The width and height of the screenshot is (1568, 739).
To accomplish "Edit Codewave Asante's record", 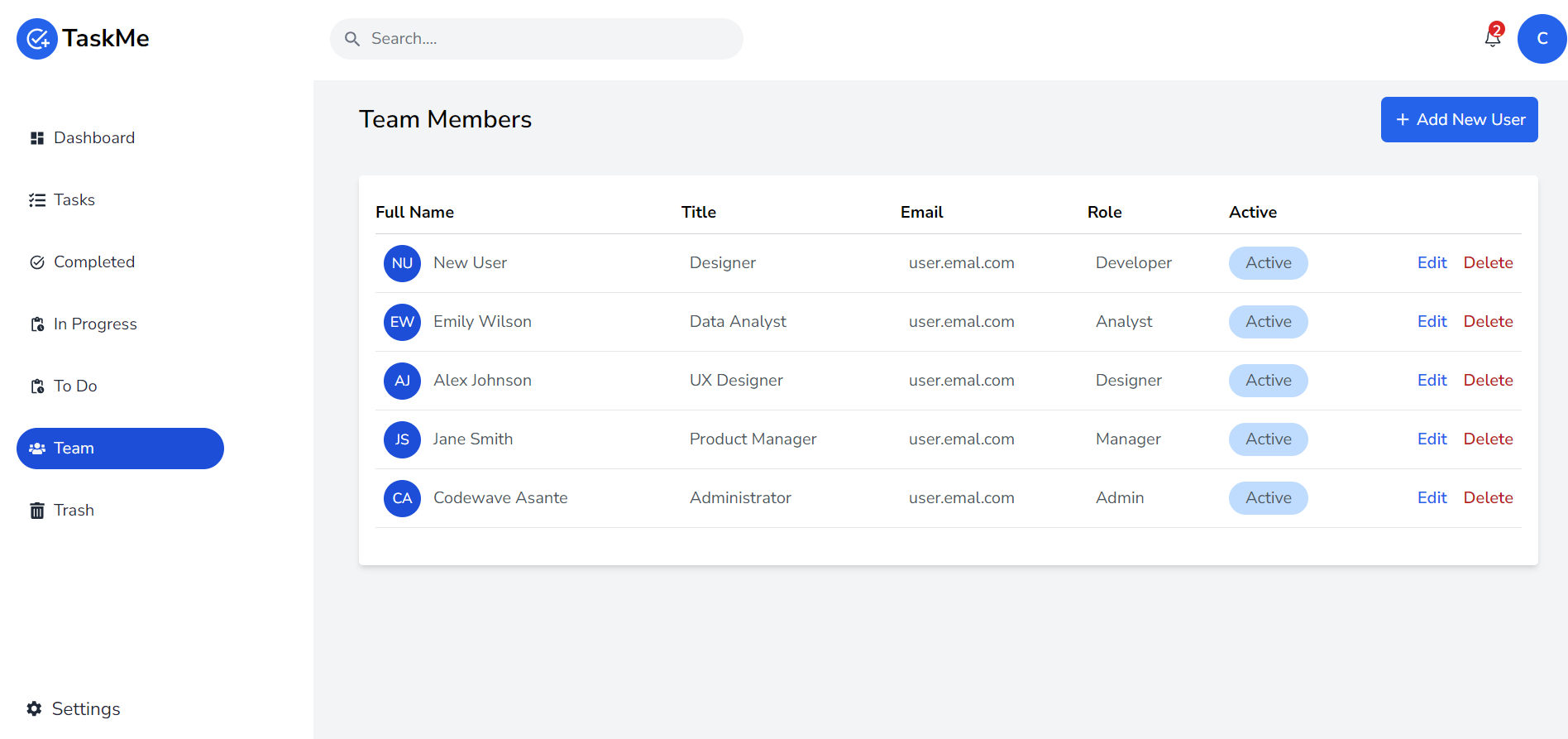I will [x=1432, y=498].
